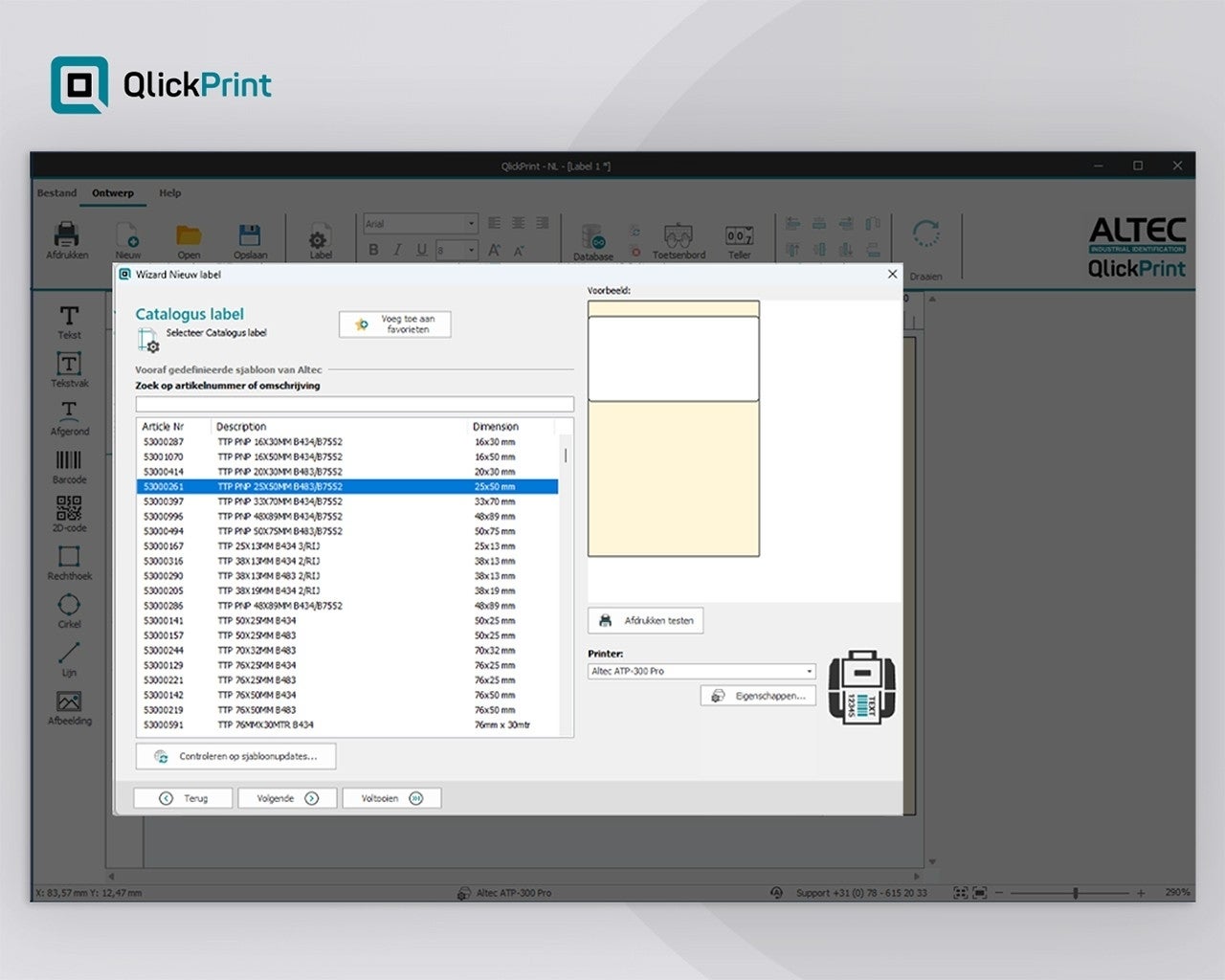Open the Help menu
Image resolution: width=1225 pixels, height=980 pixels.
click(x=169, y=192)
